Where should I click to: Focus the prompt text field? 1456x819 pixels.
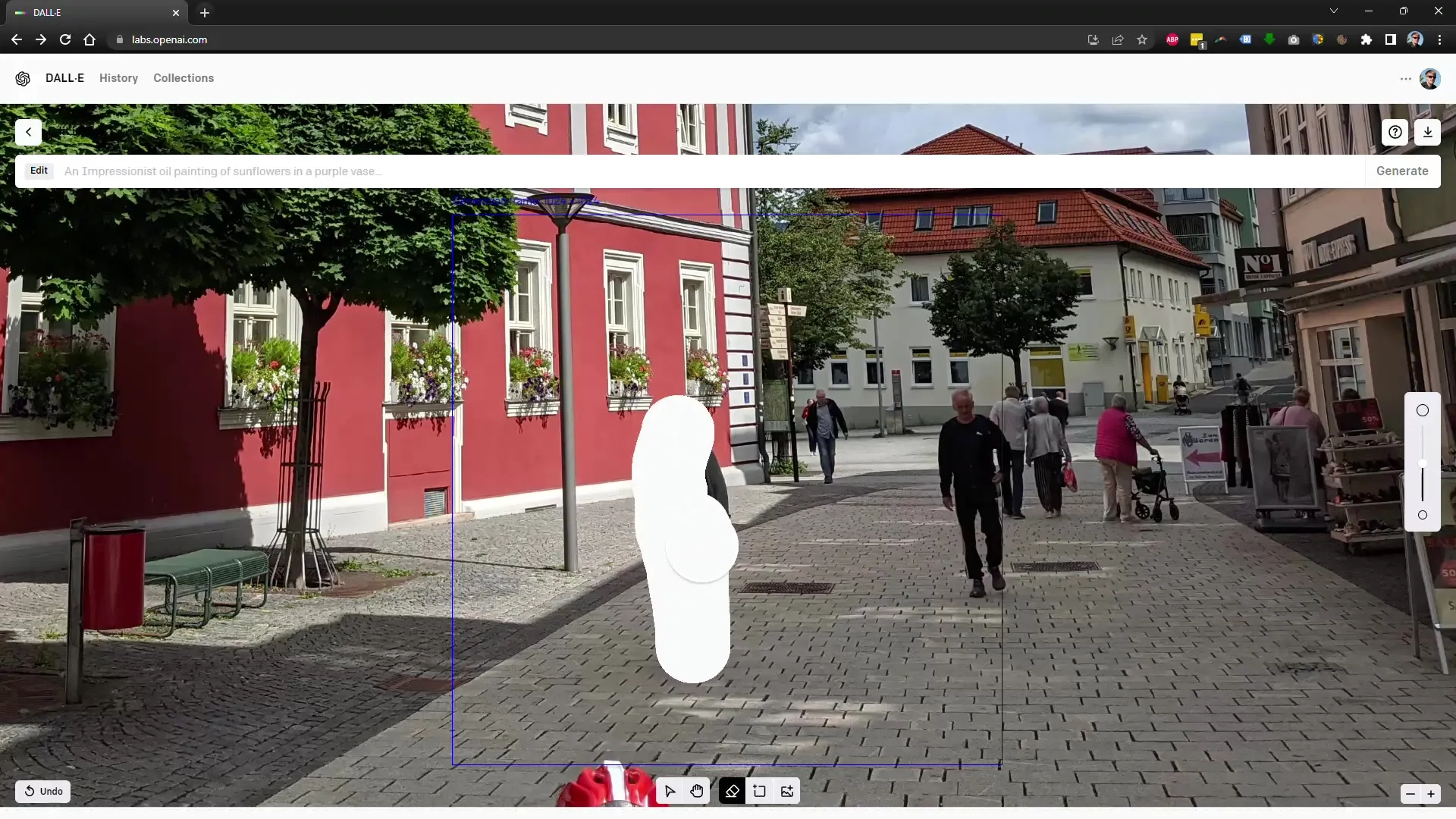tap(711, 171)
